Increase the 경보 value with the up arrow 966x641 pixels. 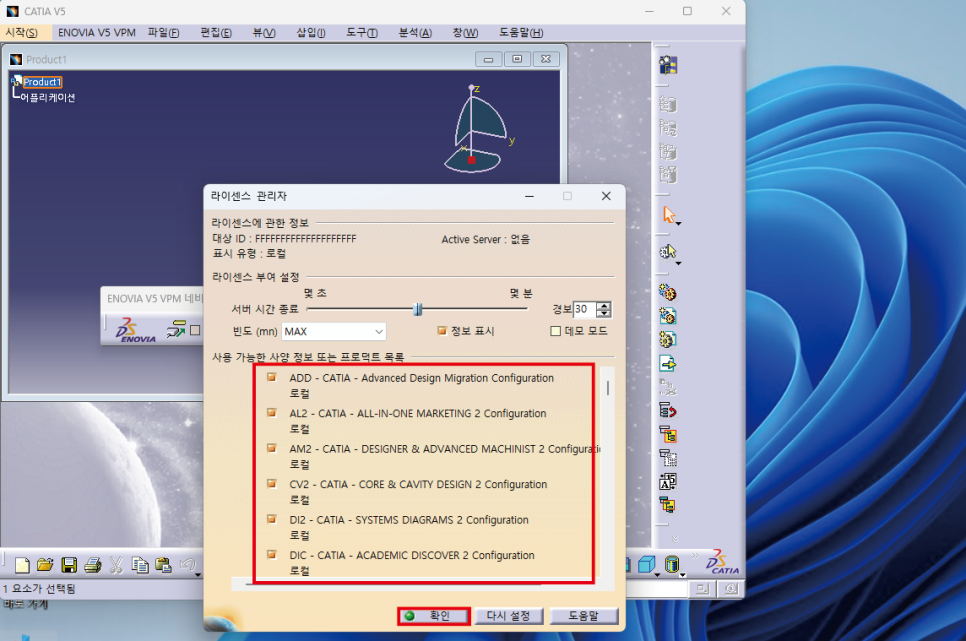point(604,306)
